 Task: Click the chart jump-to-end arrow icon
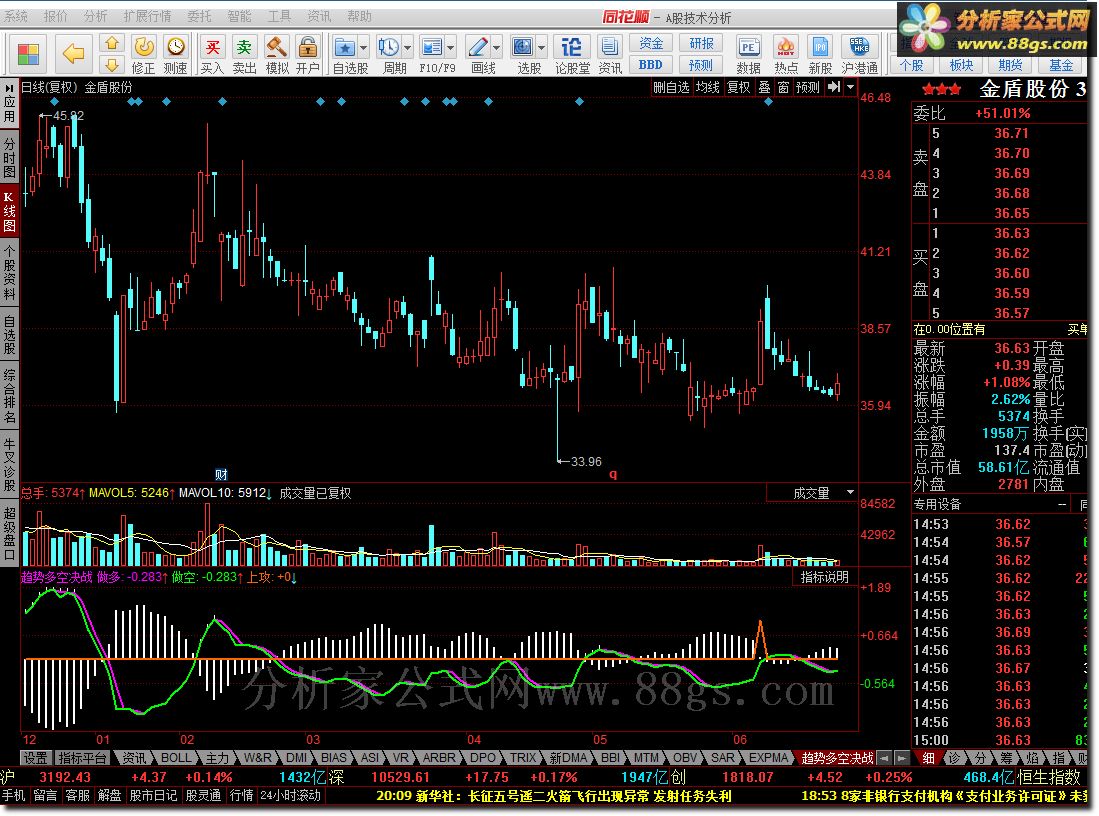833,87
